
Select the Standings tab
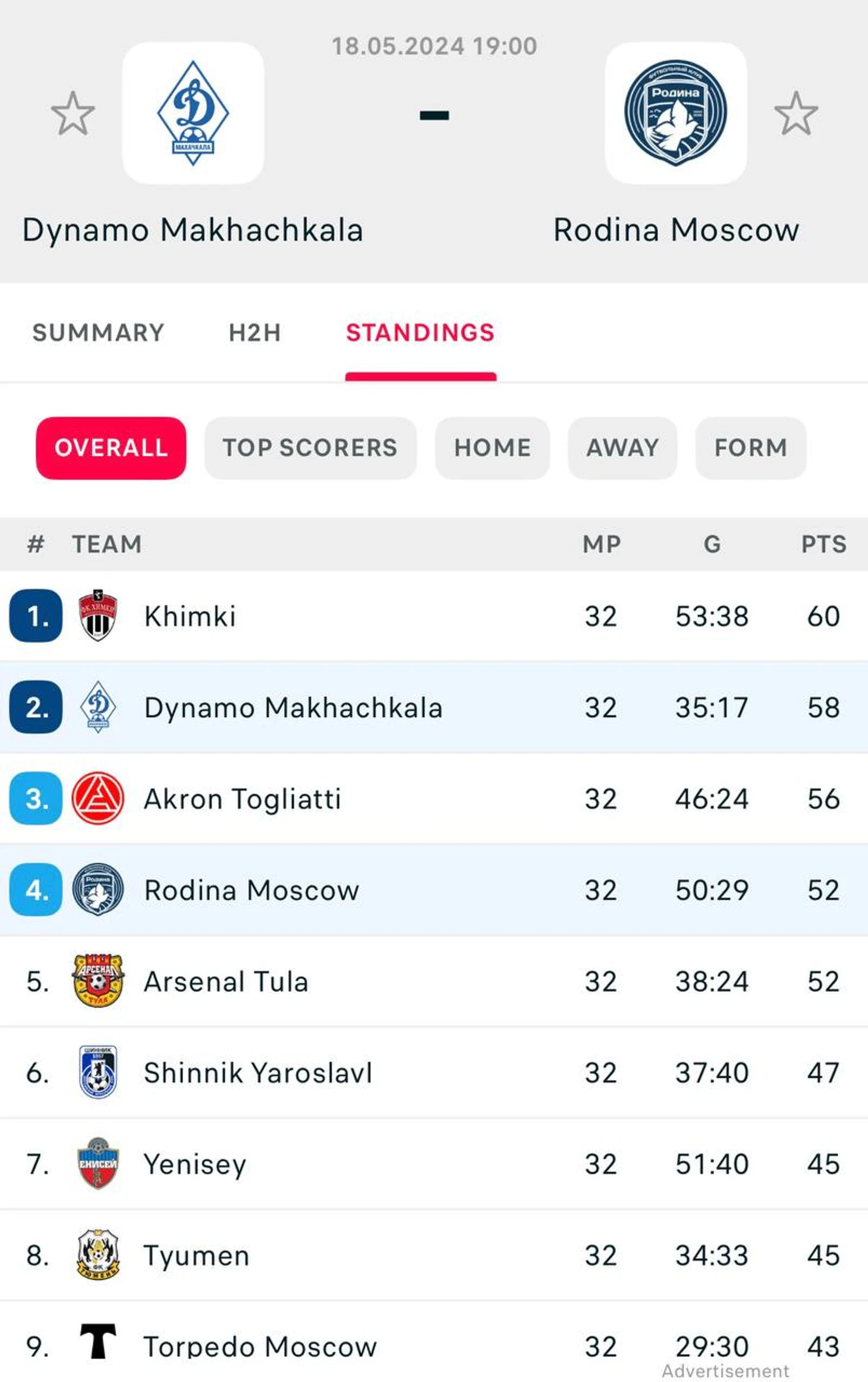point(420,332)
